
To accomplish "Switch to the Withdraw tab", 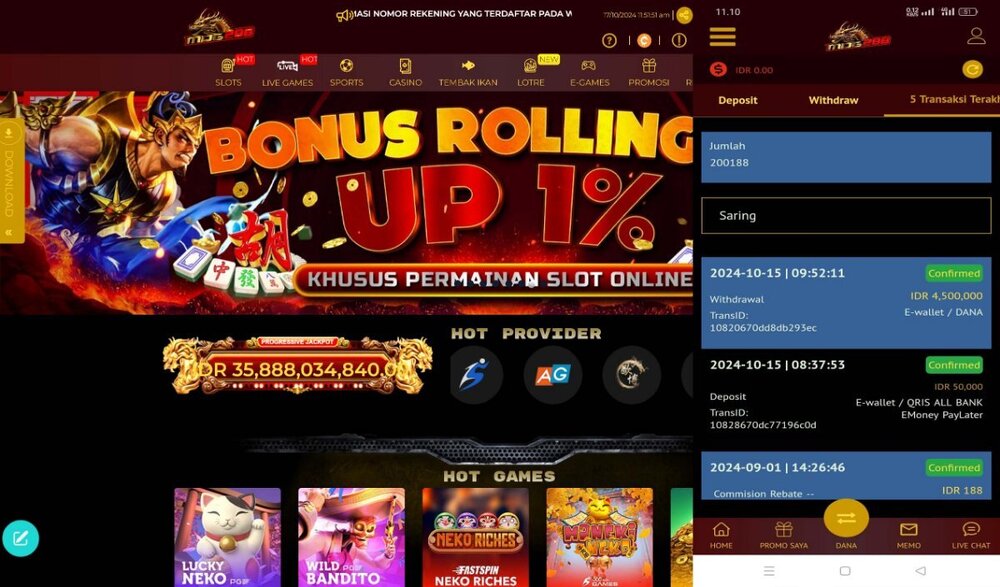I will pyautogui.click(x=833, y=100).
